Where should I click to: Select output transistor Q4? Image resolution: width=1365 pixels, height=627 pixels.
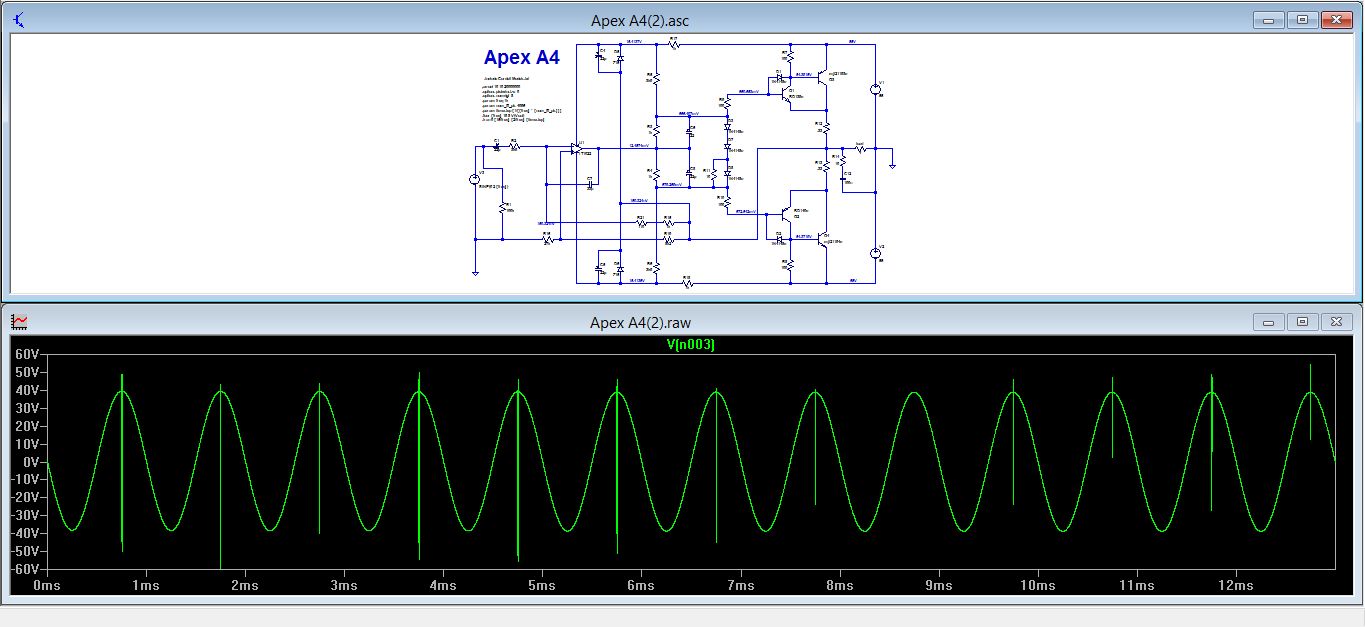pos(823,239)
